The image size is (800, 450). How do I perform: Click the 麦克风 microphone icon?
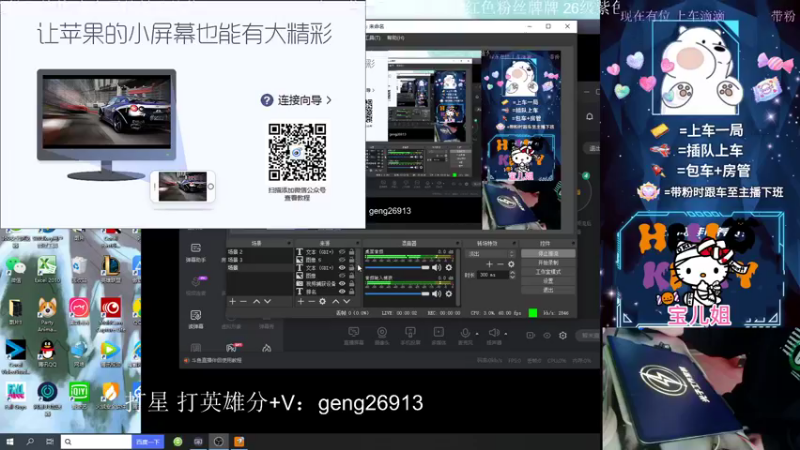465,335
